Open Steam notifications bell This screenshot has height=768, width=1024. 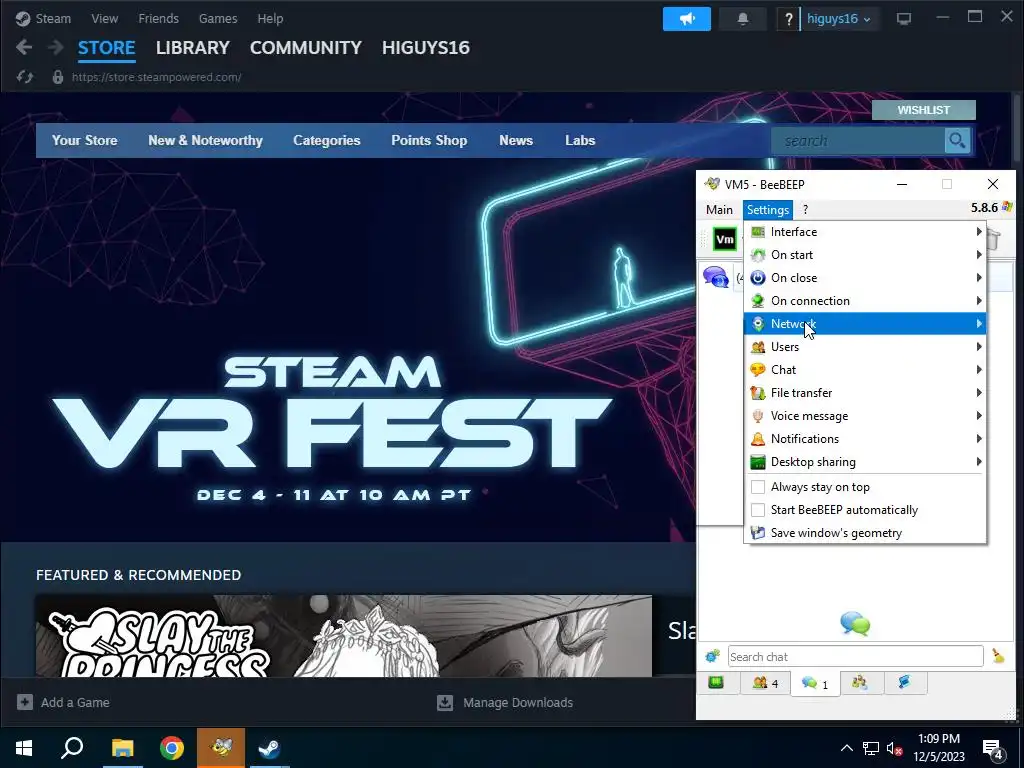pyautogui.click(x=743, y=19)
